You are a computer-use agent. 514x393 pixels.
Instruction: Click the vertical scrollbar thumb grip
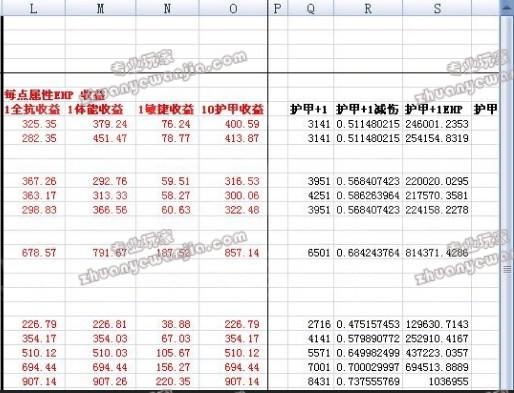(507, 269)
